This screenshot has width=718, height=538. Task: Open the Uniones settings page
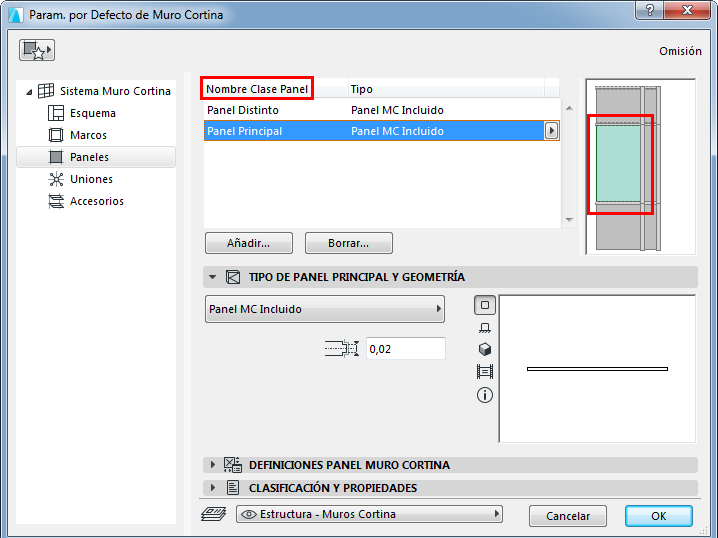click(91, 179)
